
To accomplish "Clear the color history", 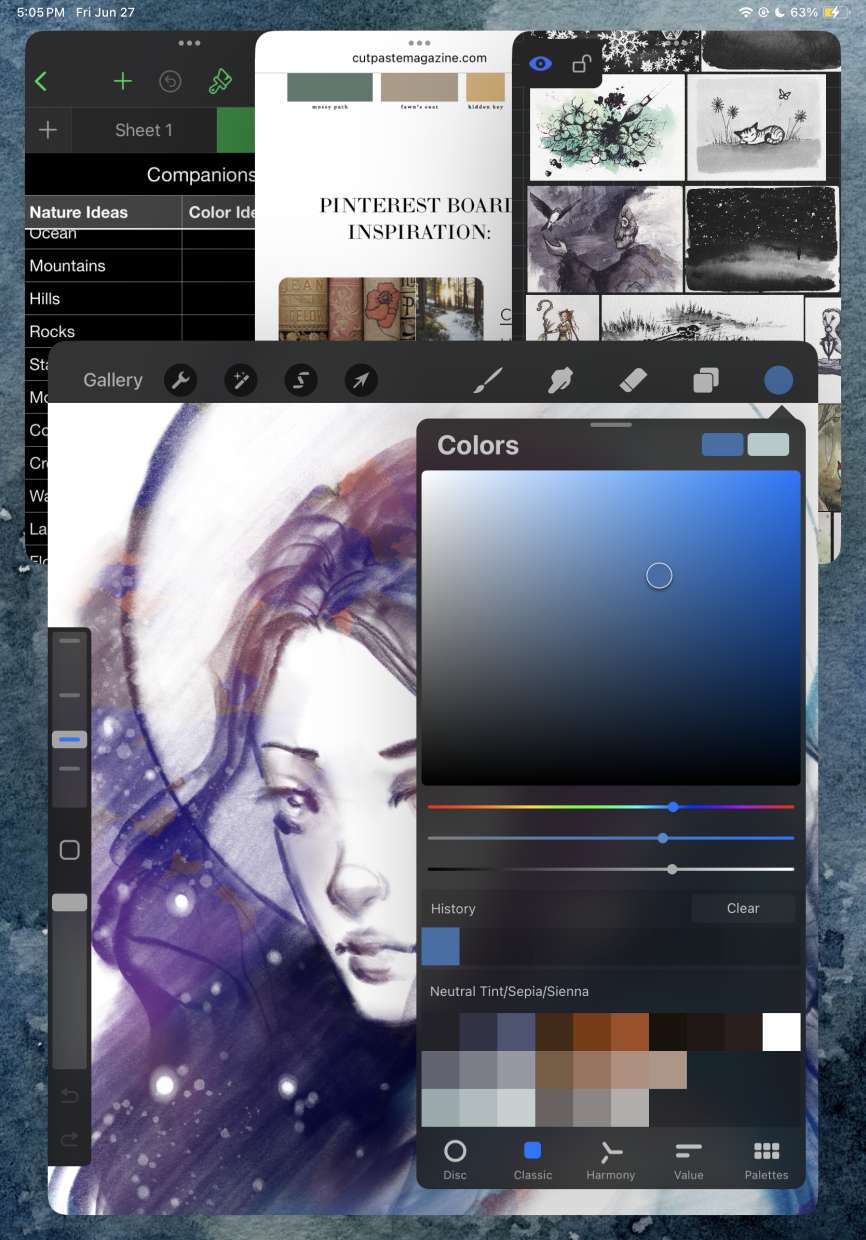I will 743,908.
